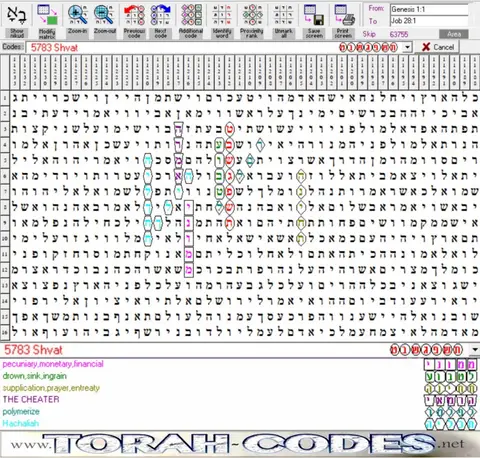This screenshot has height=458, width=480.
Task: Click the magenta Hebrew letters beside pecuniary entry
Action: click(451, 365)
